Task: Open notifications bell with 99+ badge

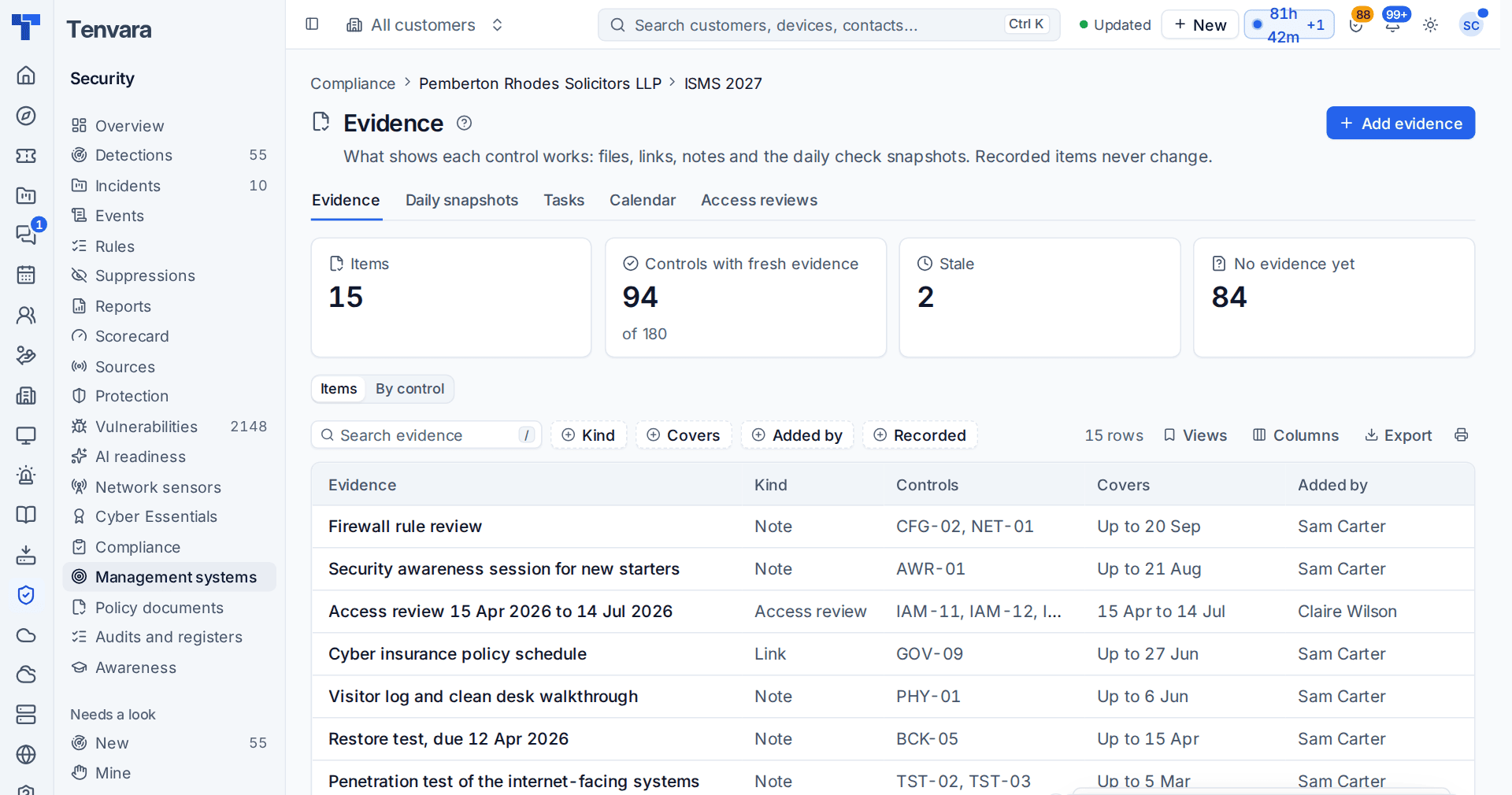Action: (1393, 25)
